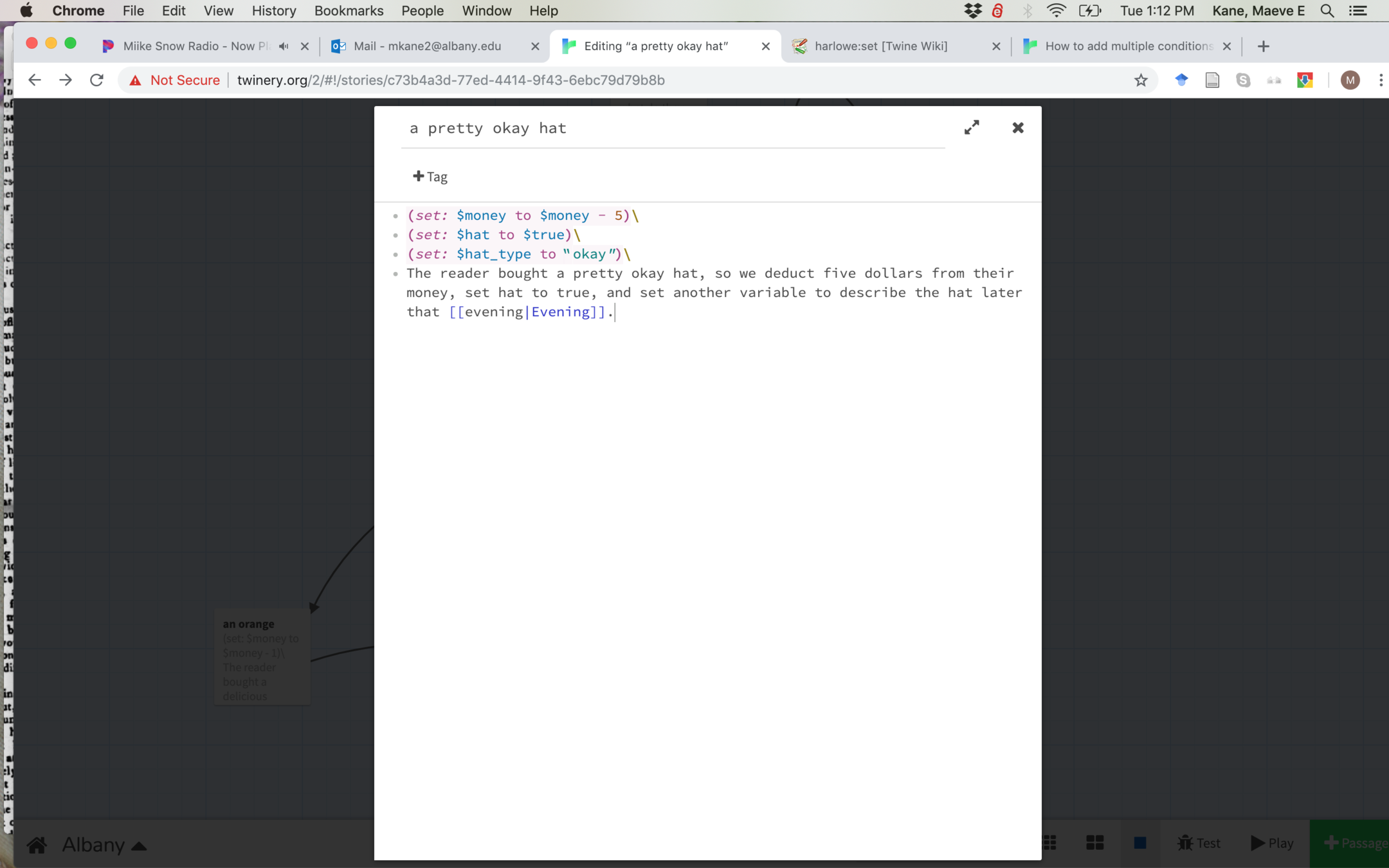Viewport: 1389px width, 868px height.
Task: Select full-size passage zoom (blue square)
Action: 1140,843
